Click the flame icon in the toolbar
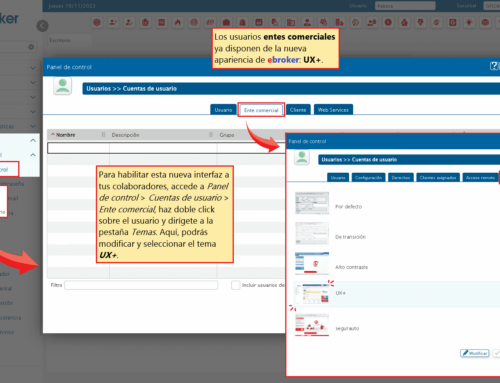Viewport: 500px width, 383px height. click(178, 23)
